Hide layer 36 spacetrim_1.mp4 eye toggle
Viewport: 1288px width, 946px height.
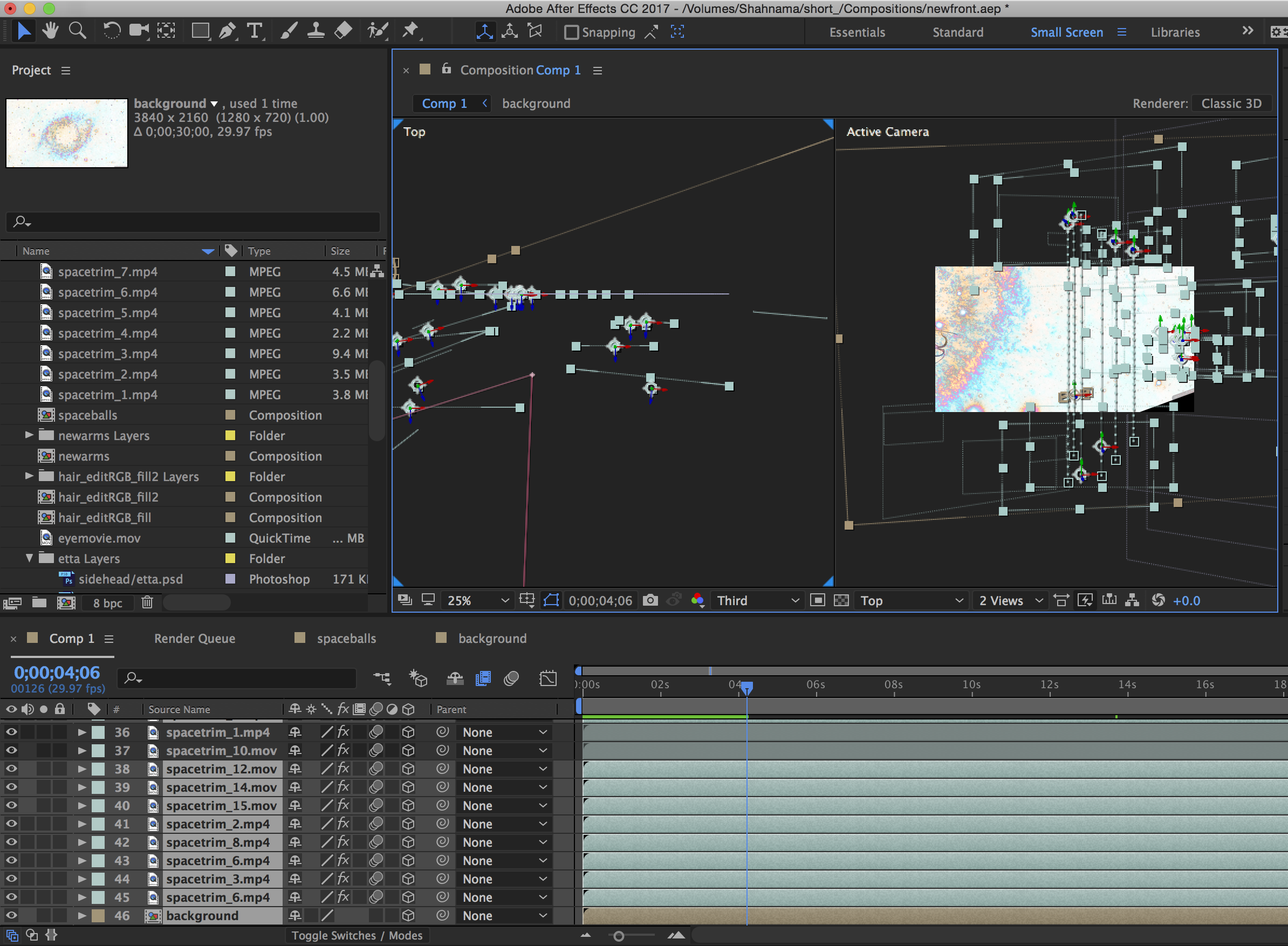(11, 732)
